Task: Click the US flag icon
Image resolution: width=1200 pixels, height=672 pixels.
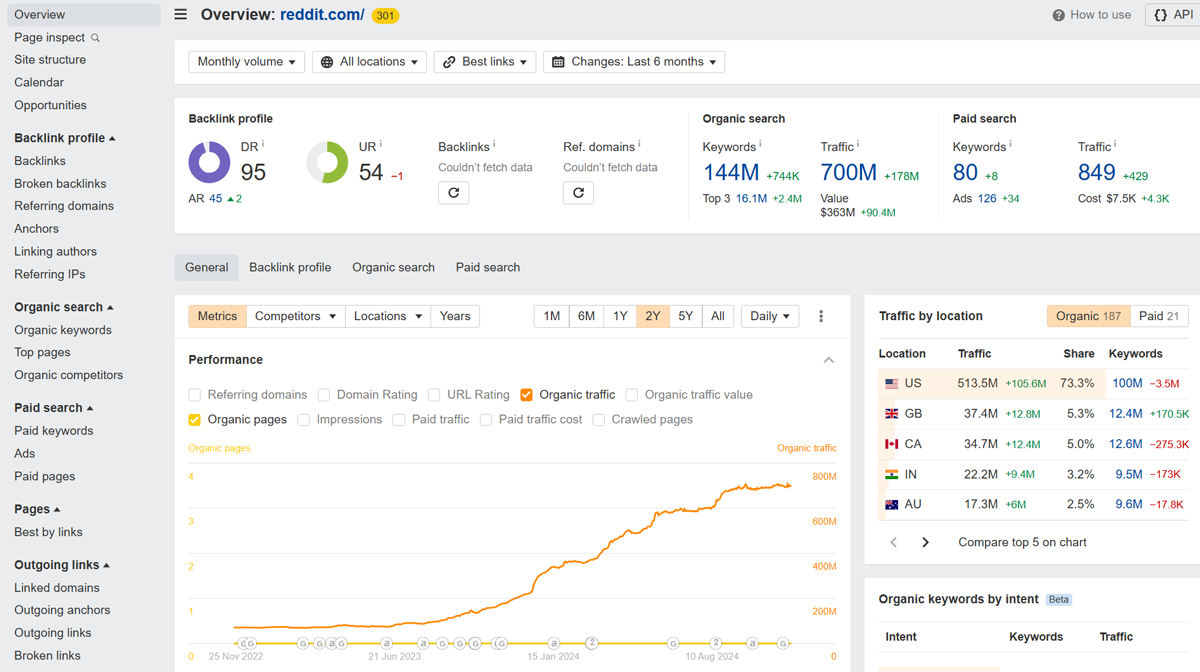Action: click(x=891, y=383)
